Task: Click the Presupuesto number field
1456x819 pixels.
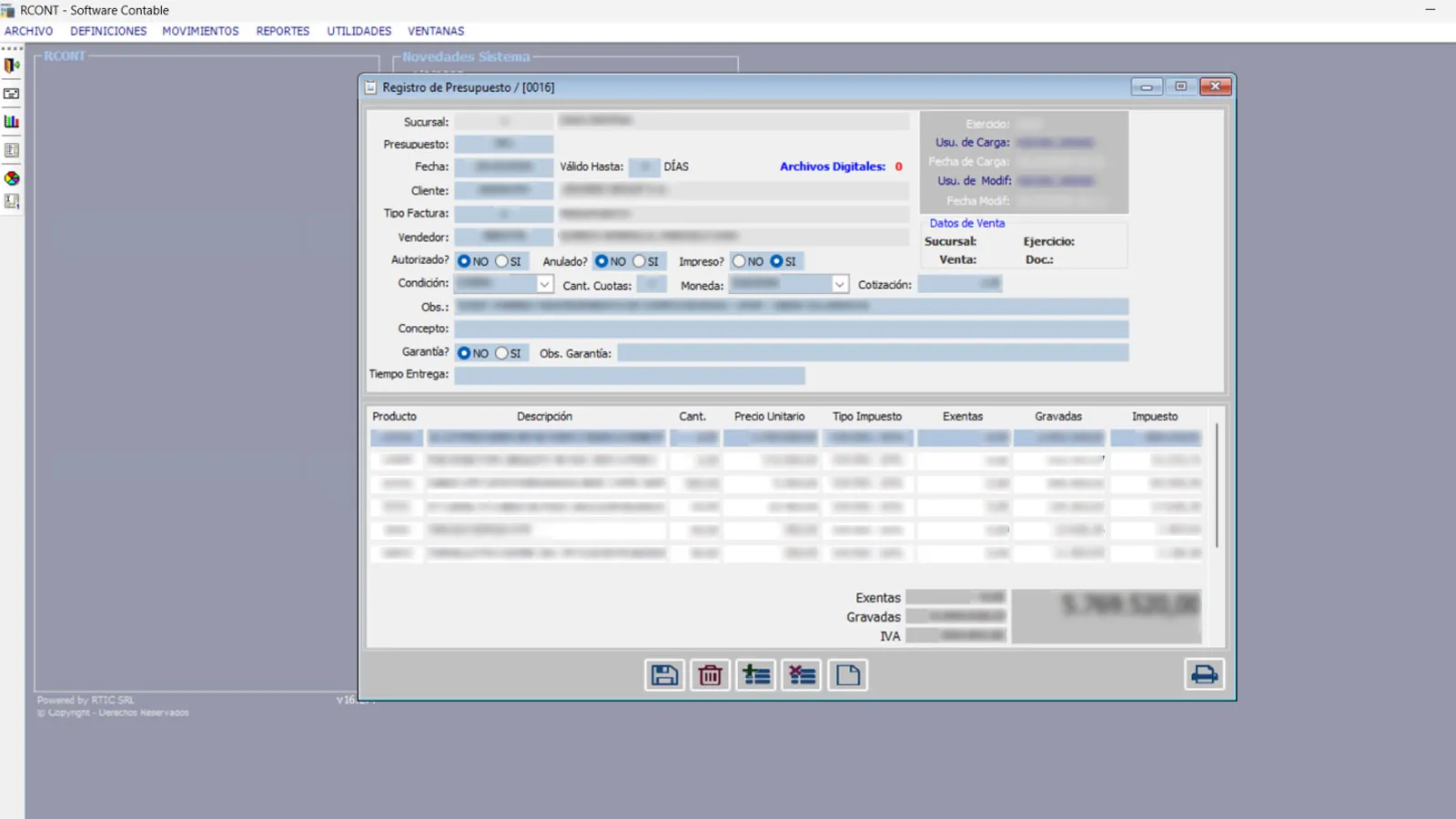Action: click(x=504, y=144)
